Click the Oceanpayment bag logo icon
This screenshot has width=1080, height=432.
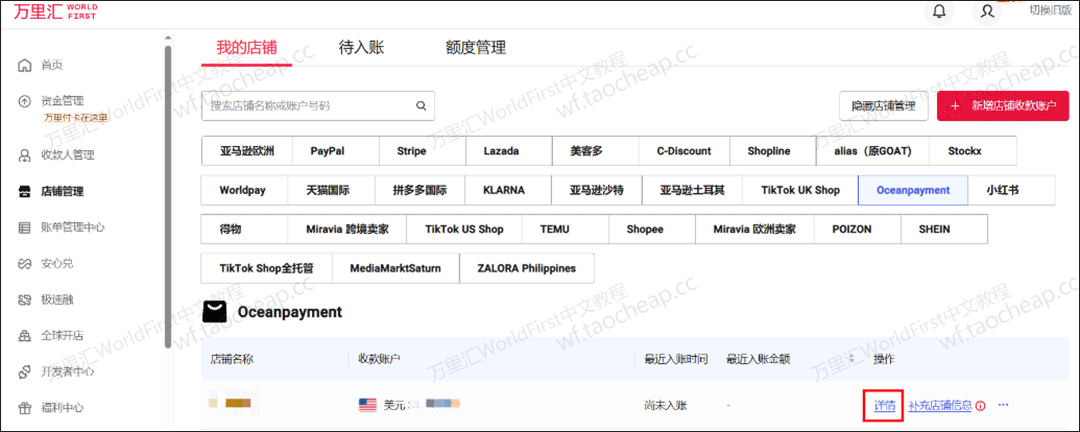[x=214, y=312]
